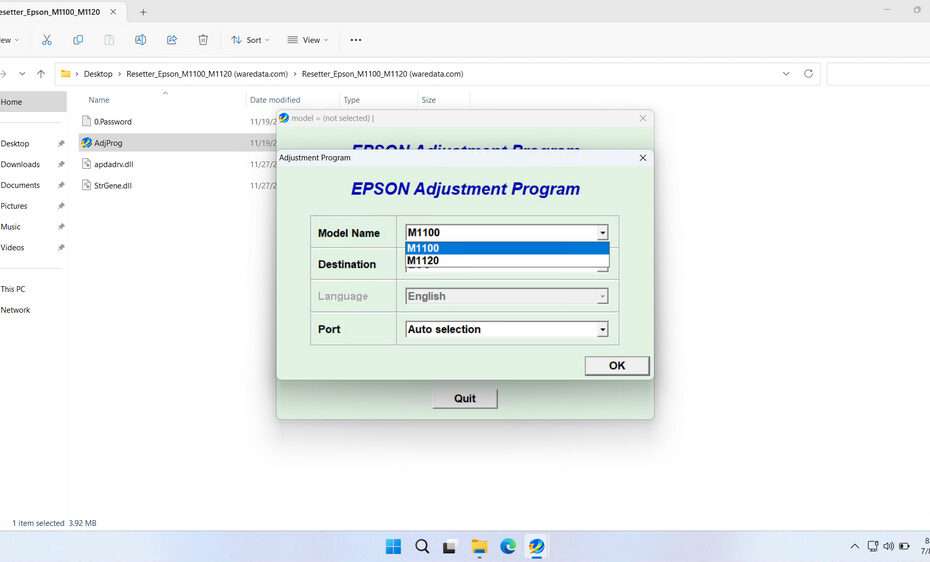Image resolution: width=930 pixels, height=562 pixels.
Task: Select Downloads in the navigation pane
Action: coord(20,164)
